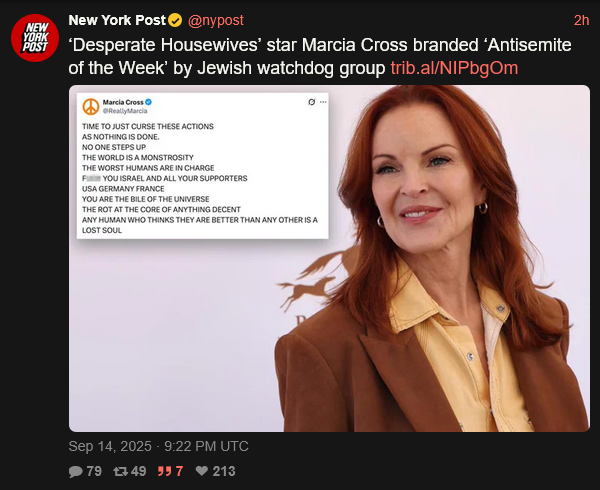Open the three-dots menu in embedded tweet
600x490 pixels.
323,102
